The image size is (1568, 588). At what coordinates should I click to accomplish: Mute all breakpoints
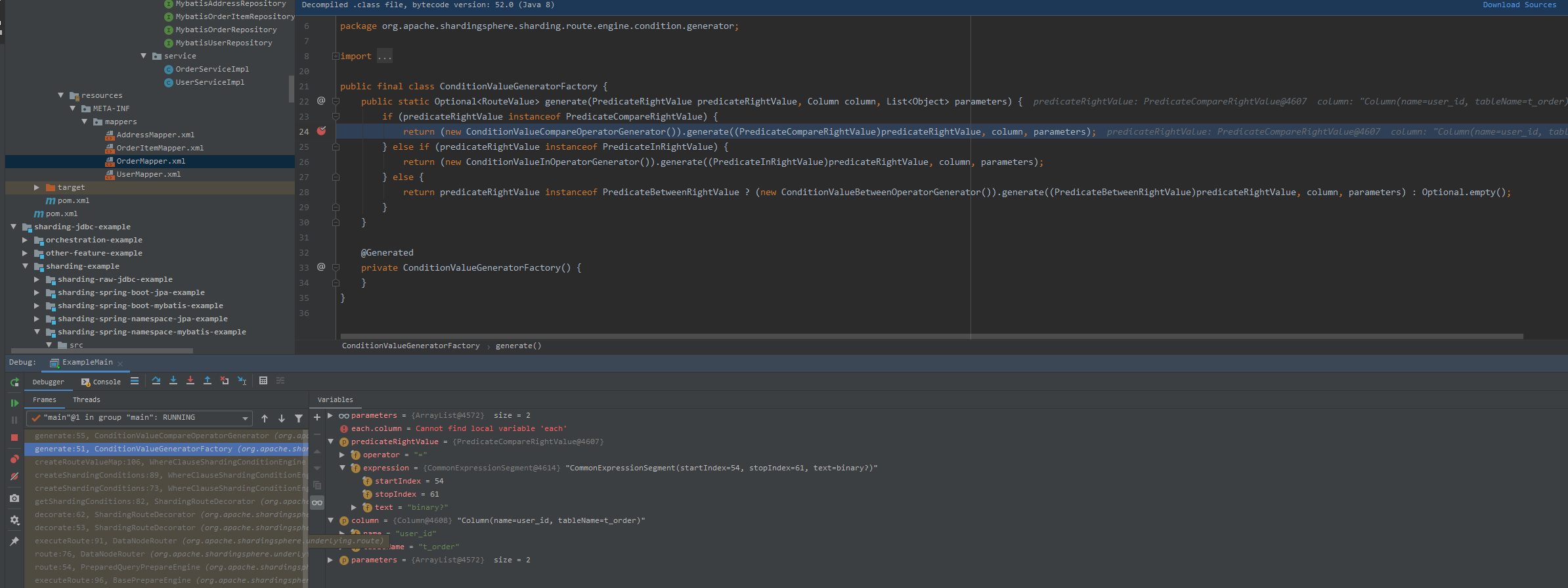coord(14,476)
